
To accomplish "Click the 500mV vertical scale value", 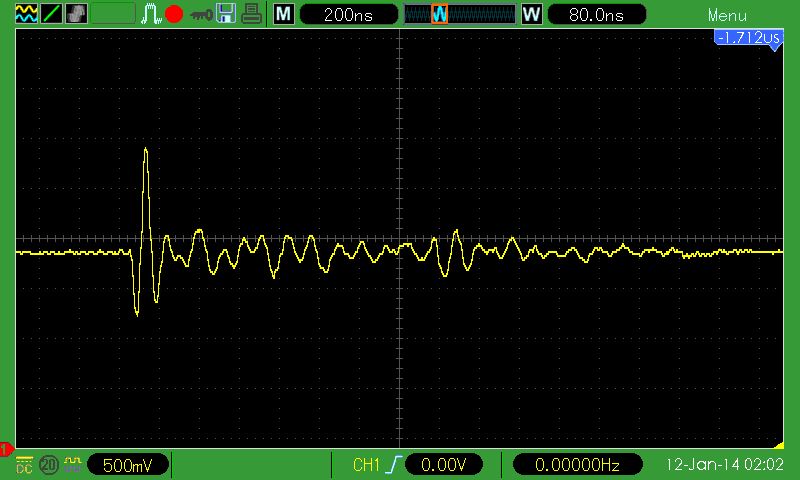I will pos(128,465).
